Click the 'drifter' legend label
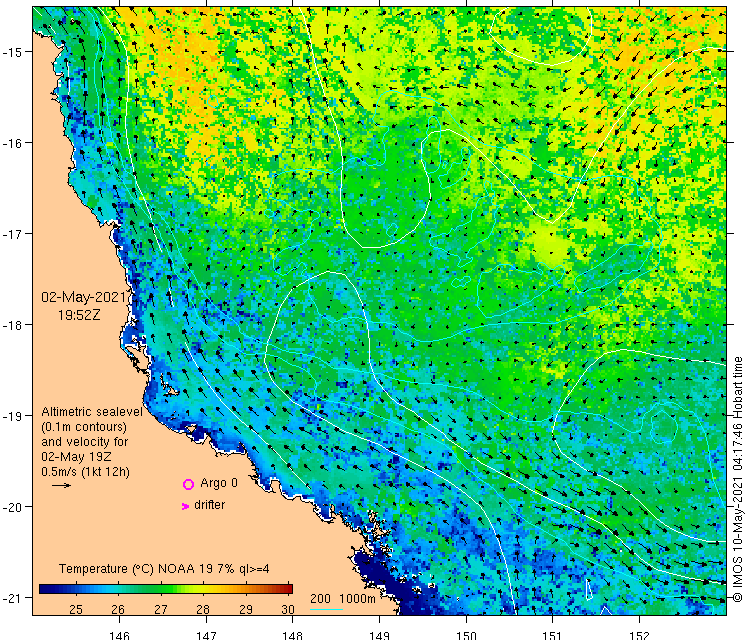 210,505
